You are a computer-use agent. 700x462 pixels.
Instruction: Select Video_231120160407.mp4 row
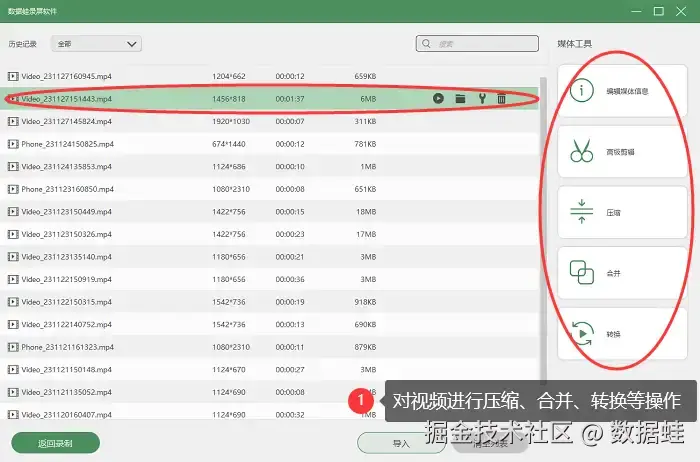(x=270, y=413)
